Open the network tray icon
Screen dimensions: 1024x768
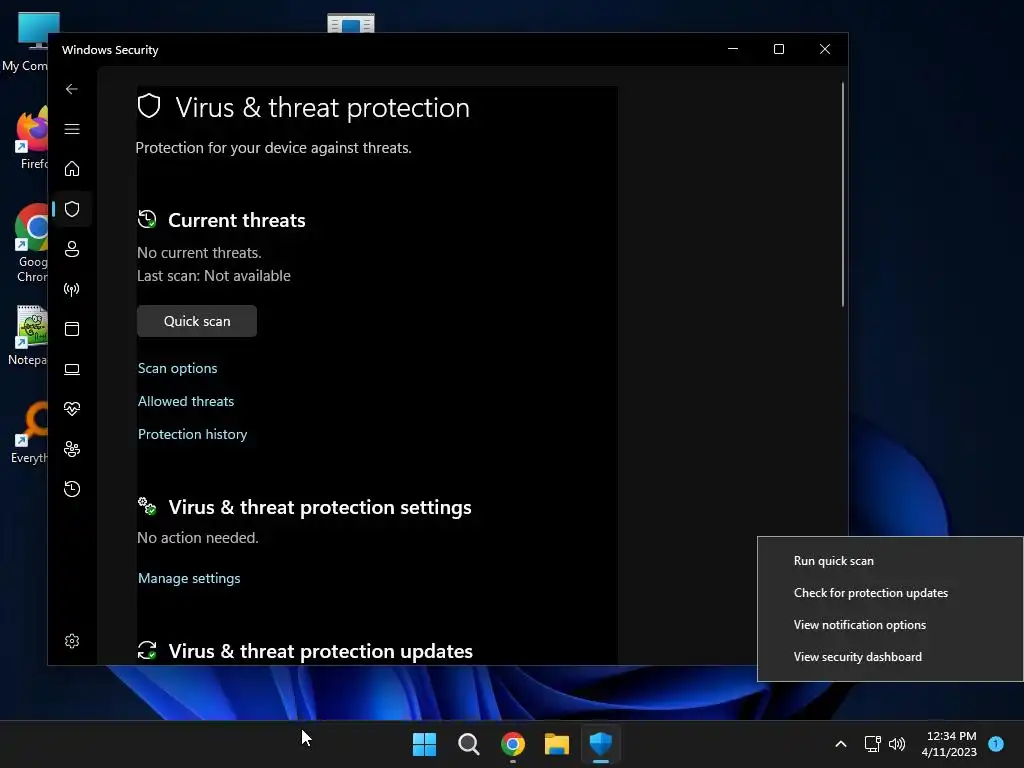click(x=872, y=744)
